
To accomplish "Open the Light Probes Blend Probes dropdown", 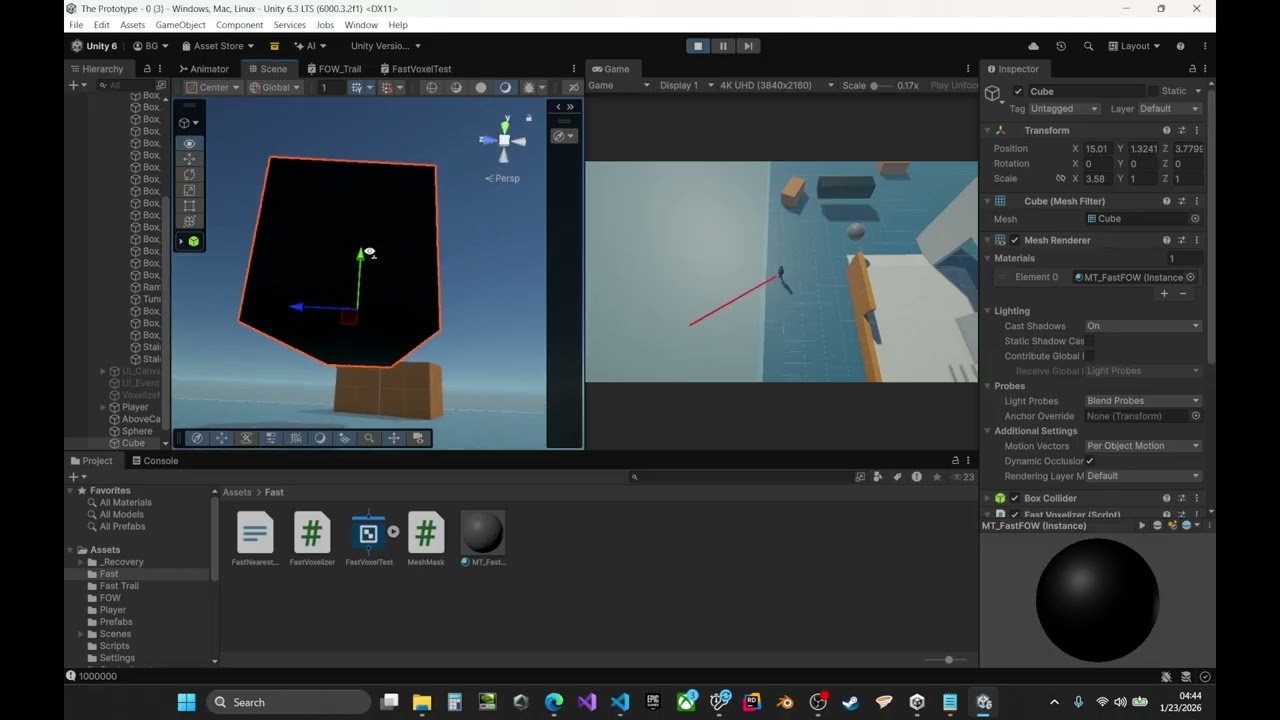I will pos(1143,401).
